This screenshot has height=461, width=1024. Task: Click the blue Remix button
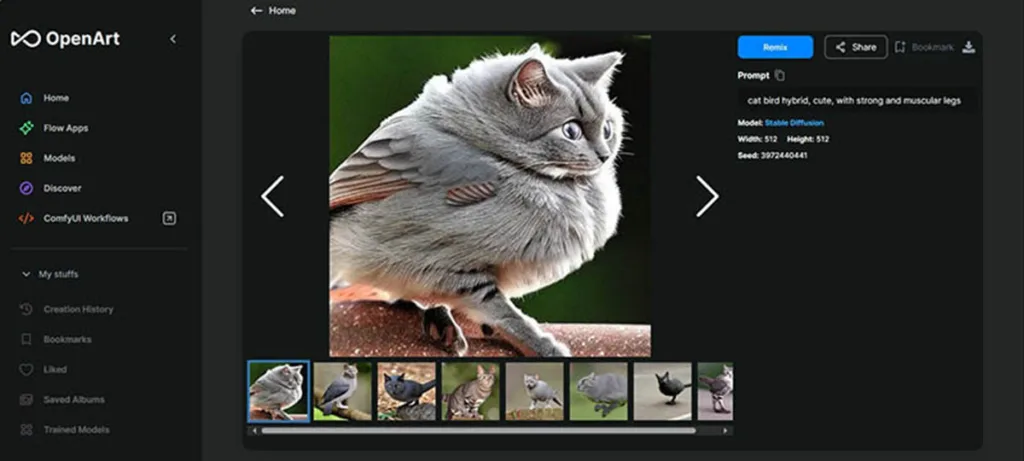pyautogui.click(x=775, y=47)
